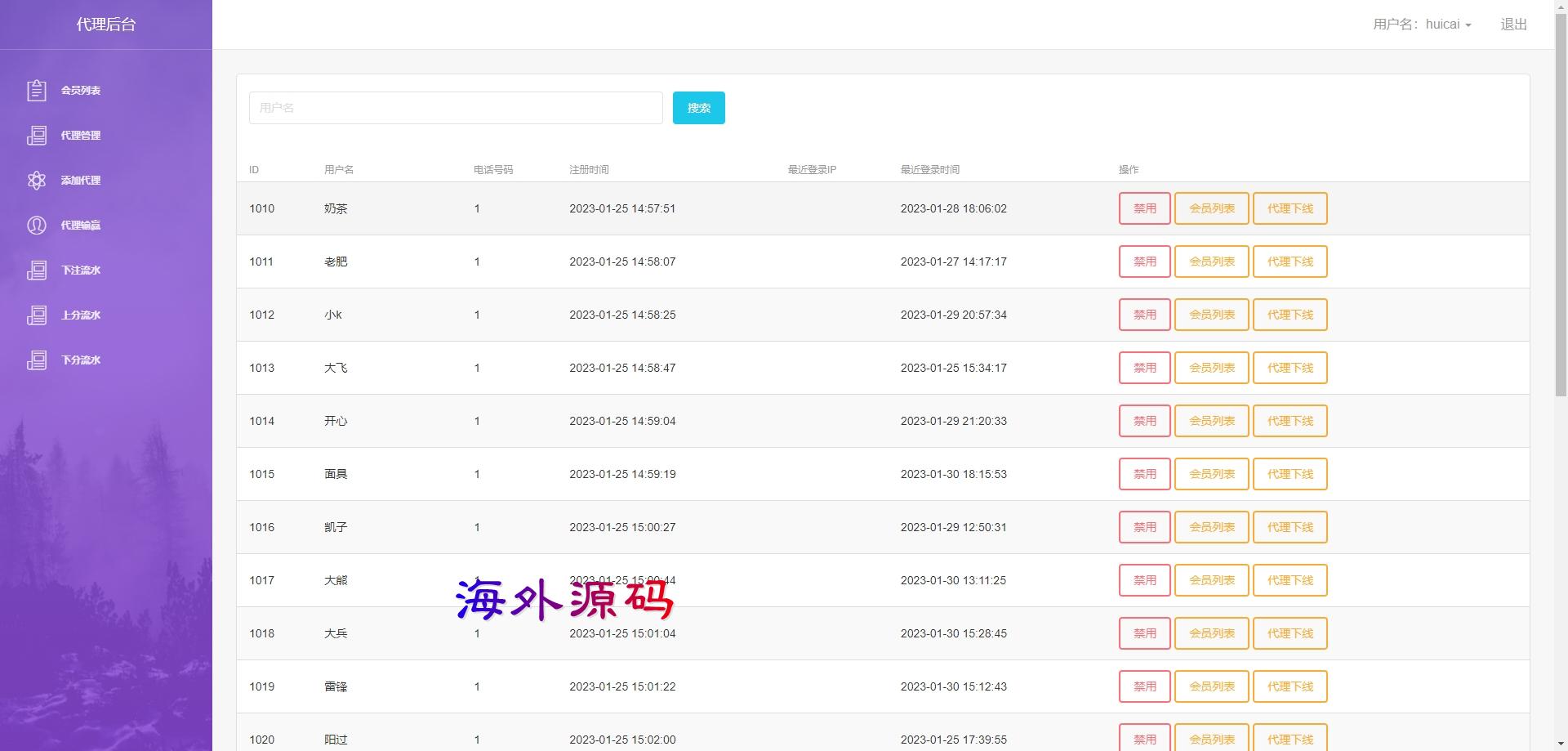
Task: Disable user 老肥 with 禁用 button
Action: [1144, 262]
